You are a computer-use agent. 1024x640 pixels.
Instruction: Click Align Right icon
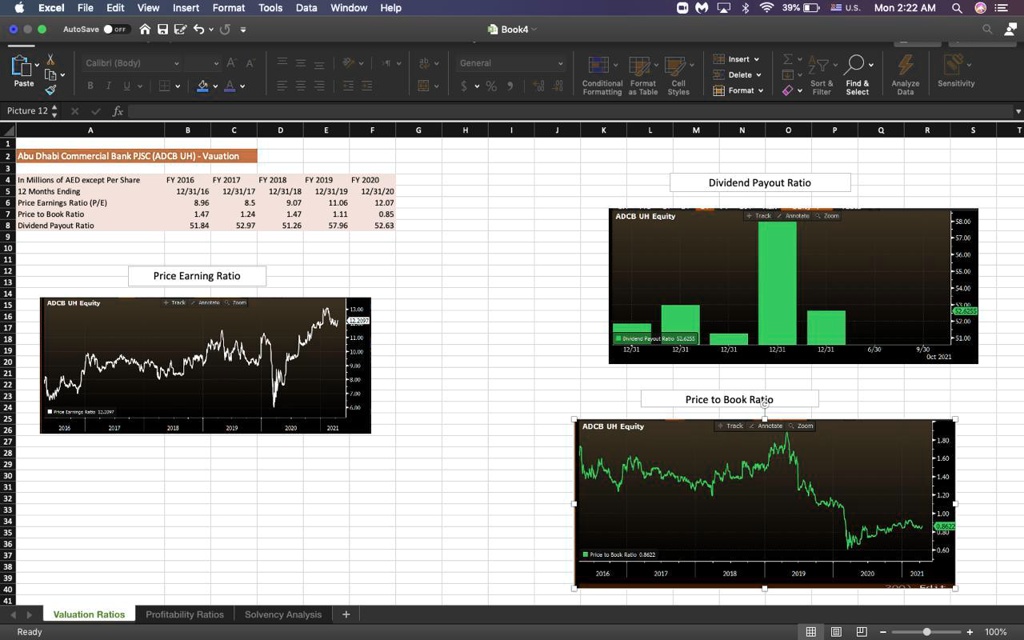click(x=319, y=86)
